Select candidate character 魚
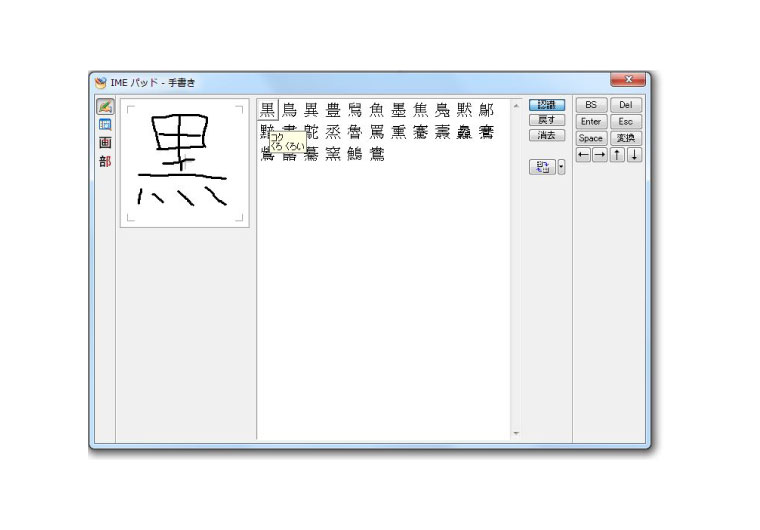Image resolution: width=760 pixels, height=530 pixels. 377,110
